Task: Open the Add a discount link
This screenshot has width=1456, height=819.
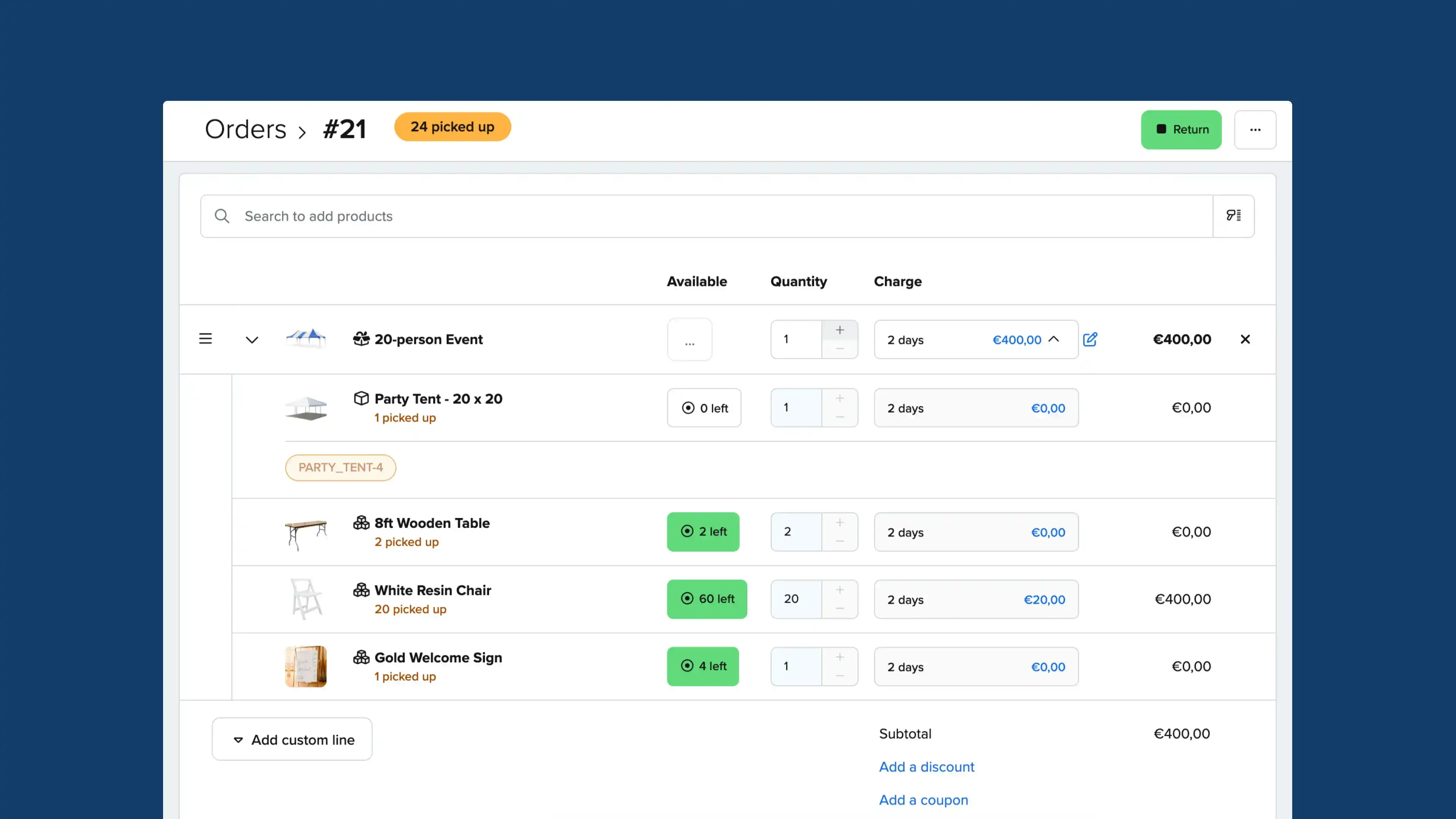Action: point(926,766)
